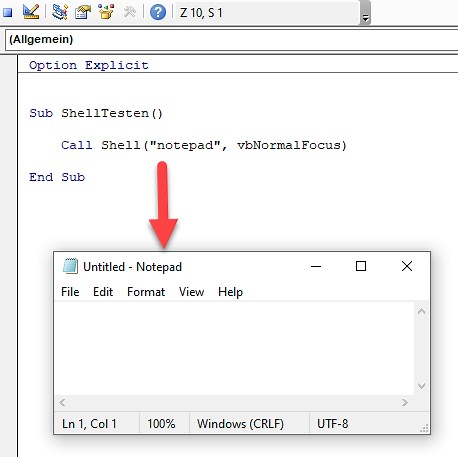
Task: Click 'Ln 1, Col 1' in Notepad status bar
Action: (89, 424)
